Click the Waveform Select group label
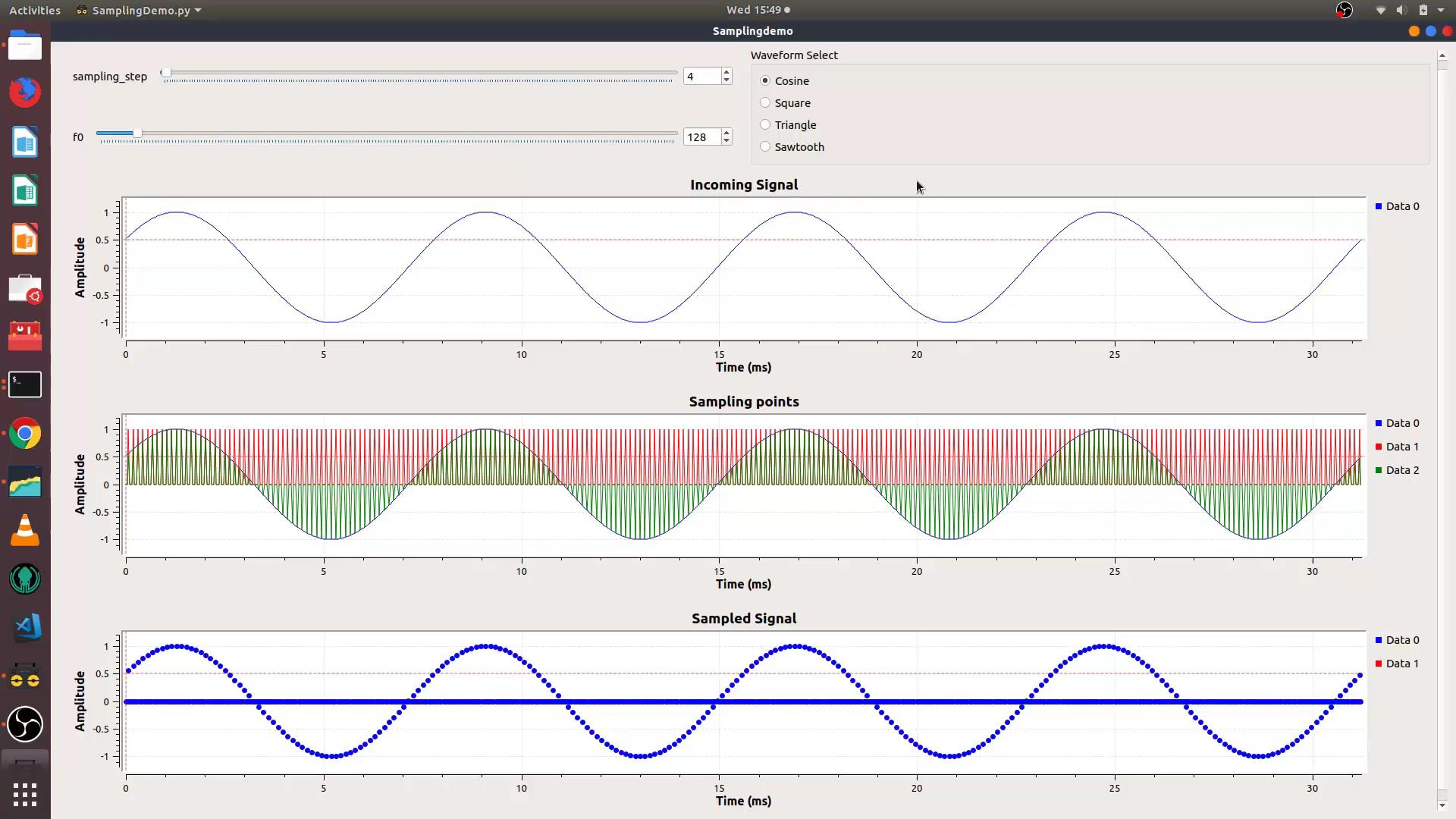The width and height of the screenshot is (1456, 819). (794, 55)
